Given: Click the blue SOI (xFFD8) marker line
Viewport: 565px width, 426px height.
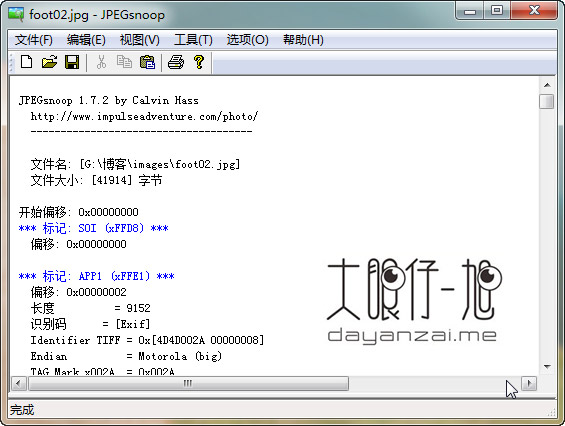Looking at the screenshot, I should pyautogui.click(x=93, y=228).
